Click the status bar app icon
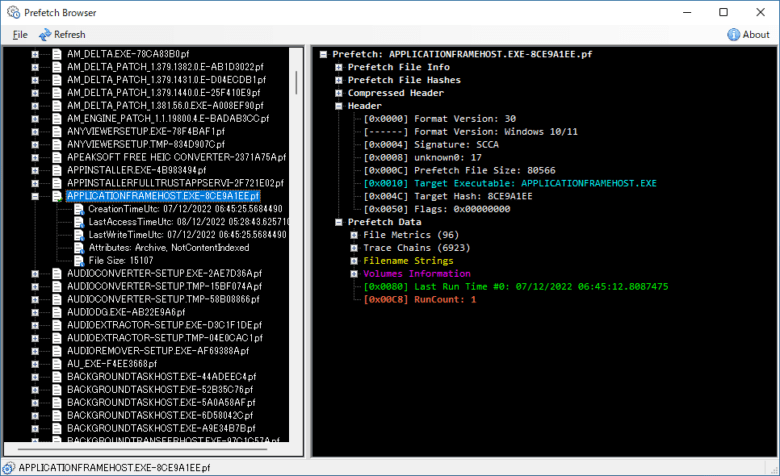This screenshot has width=780, height=476. click(8, 468)
